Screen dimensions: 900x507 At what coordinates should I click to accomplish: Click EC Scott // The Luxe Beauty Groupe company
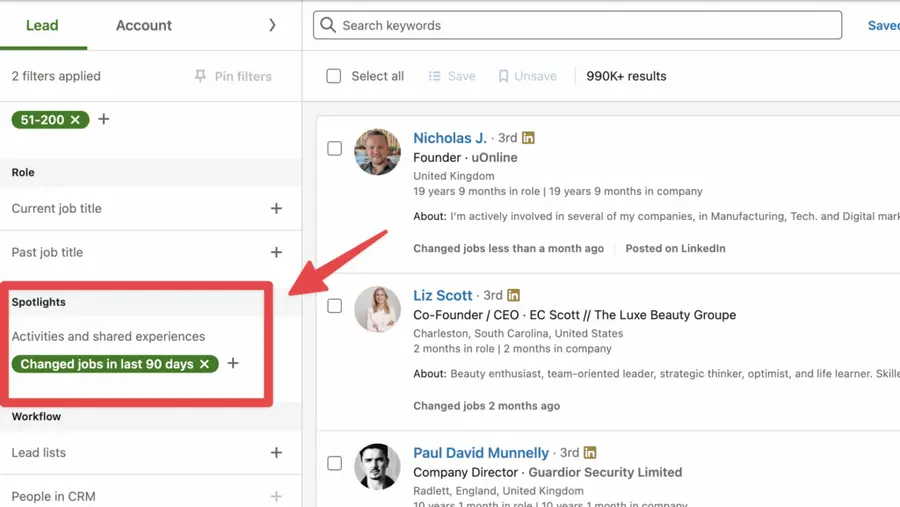(633, 315)
